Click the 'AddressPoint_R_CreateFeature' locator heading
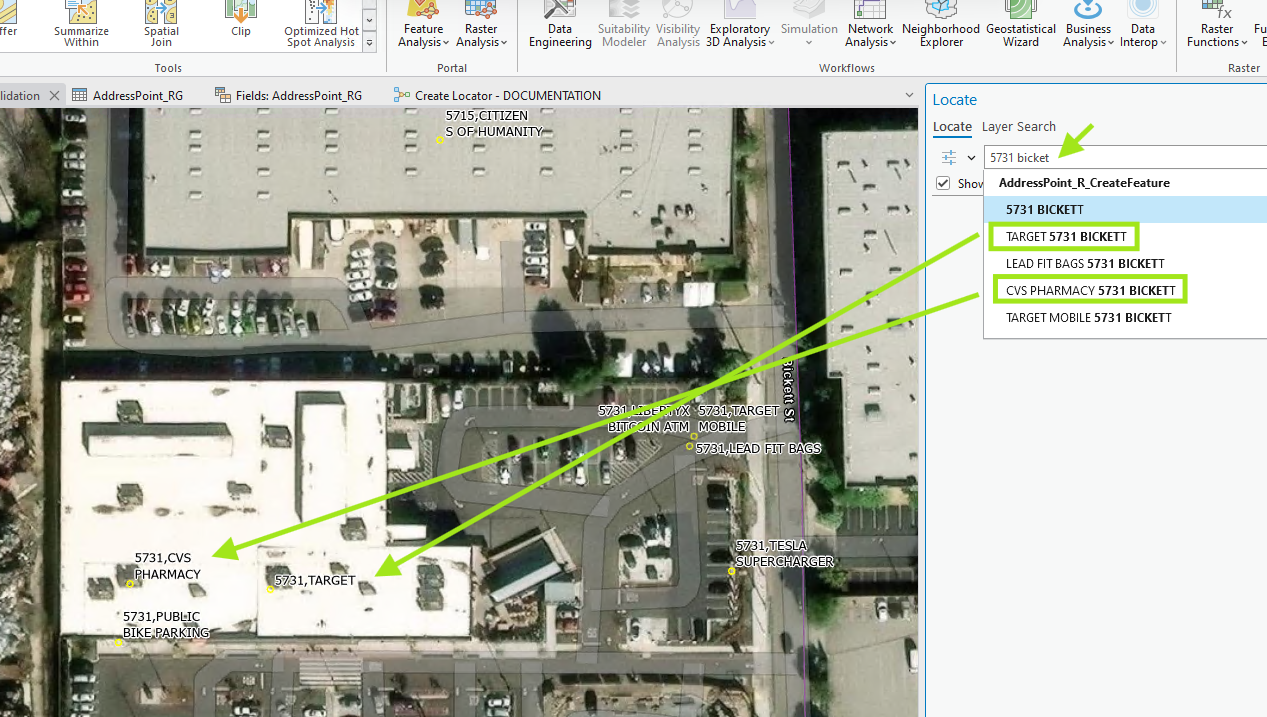 (1084, 183)
